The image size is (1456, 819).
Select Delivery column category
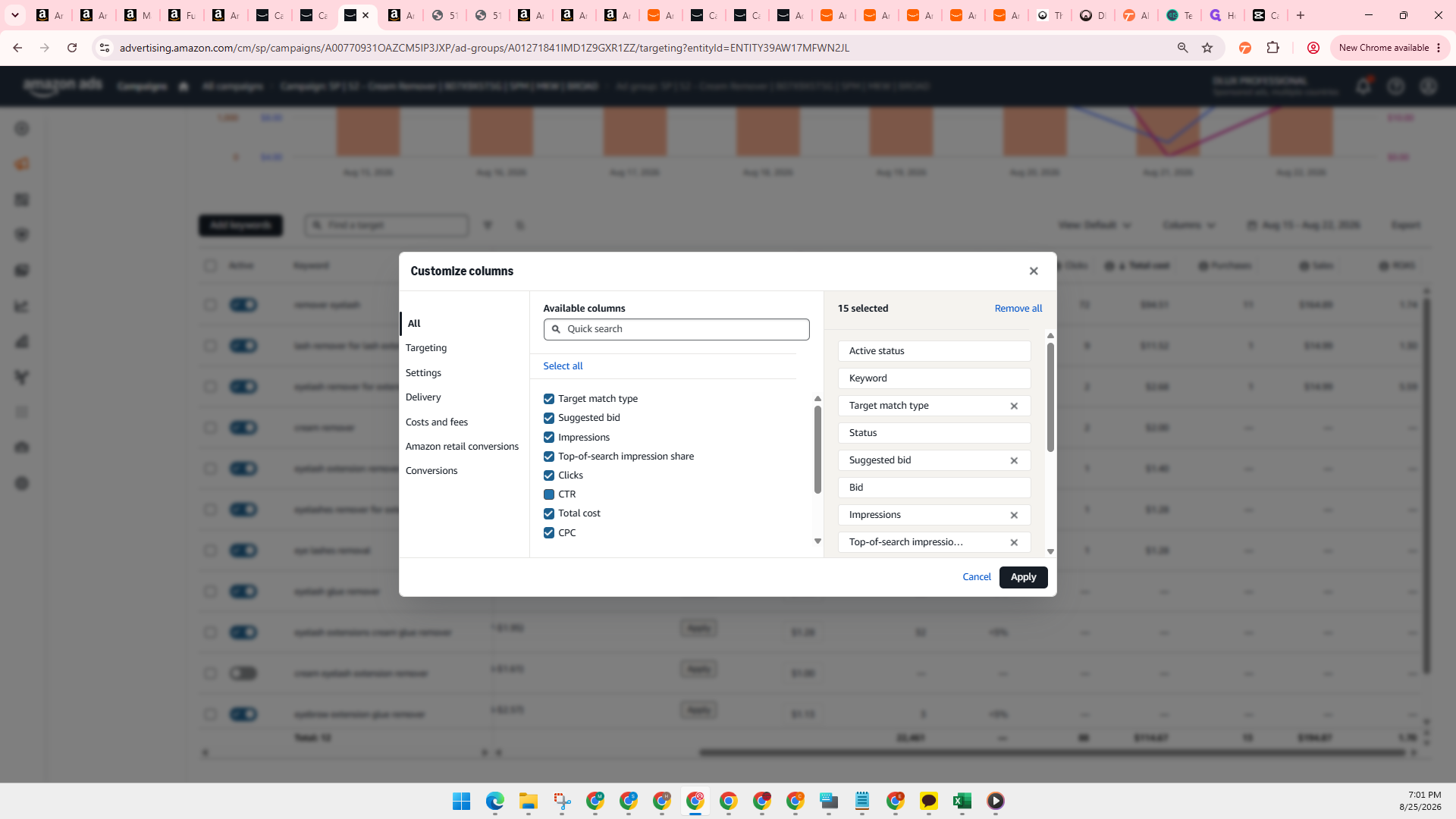423,397
